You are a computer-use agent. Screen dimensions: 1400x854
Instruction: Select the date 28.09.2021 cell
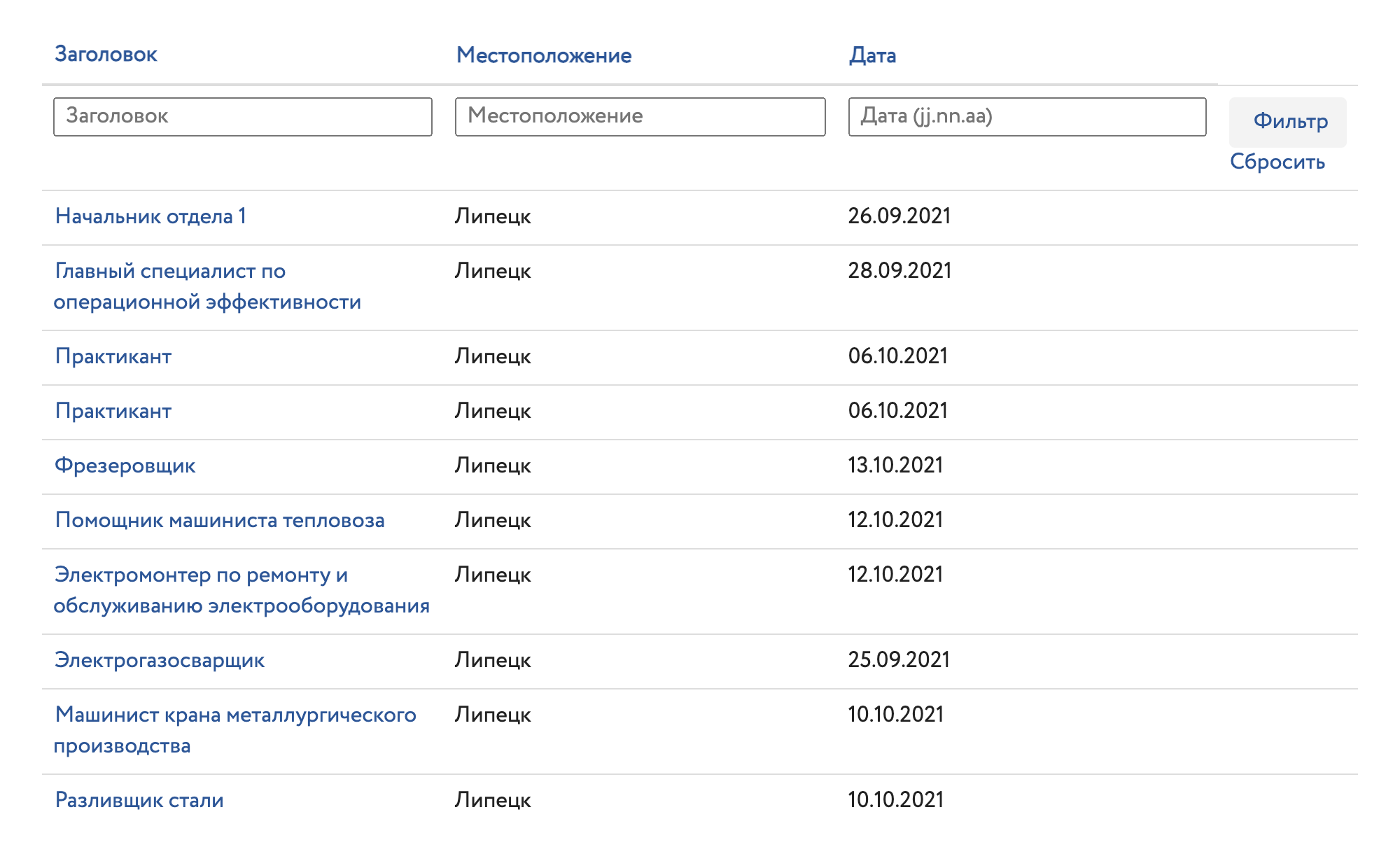[x=899, y=271]
